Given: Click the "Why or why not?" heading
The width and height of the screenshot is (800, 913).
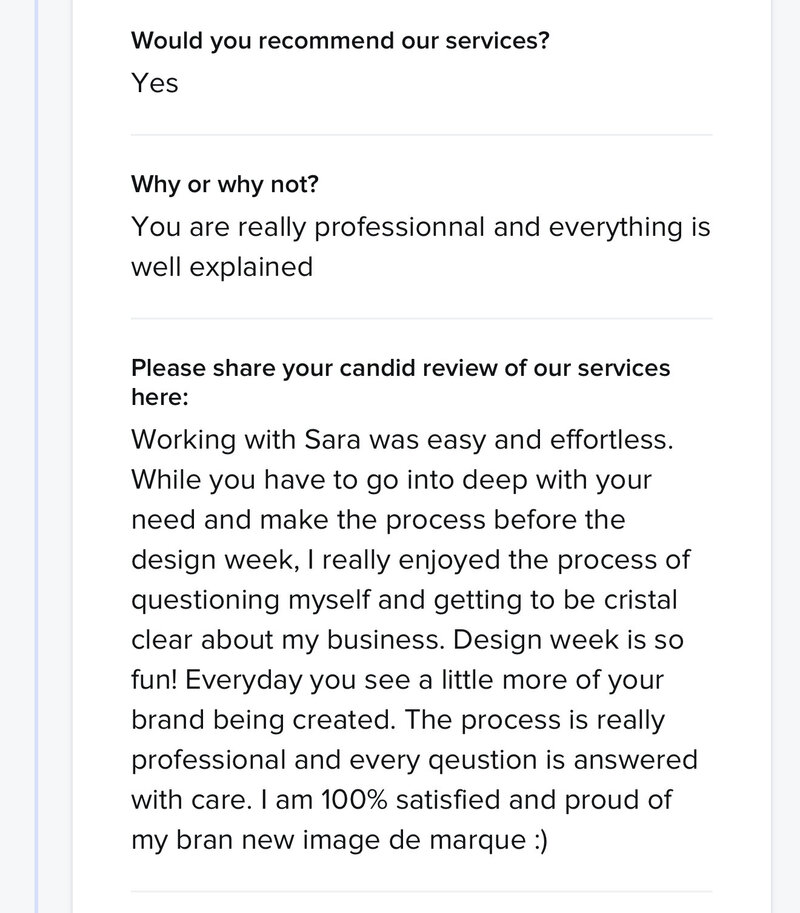Looking at the screenshot, I should tap(225, 184).
